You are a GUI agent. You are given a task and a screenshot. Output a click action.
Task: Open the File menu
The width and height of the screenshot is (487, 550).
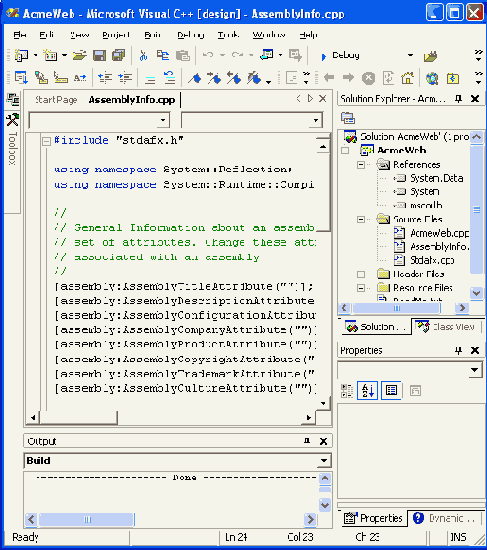[20, 34]
